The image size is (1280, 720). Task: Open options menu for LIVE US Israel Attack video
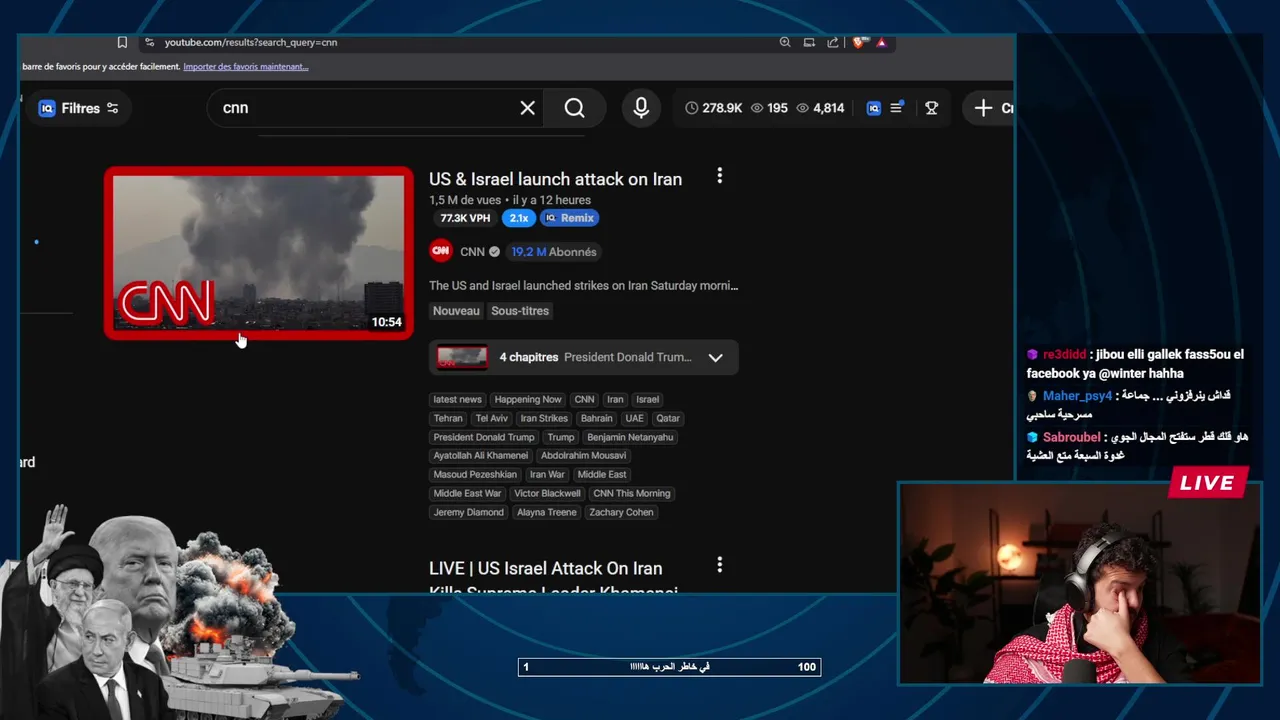pos(719,565)
